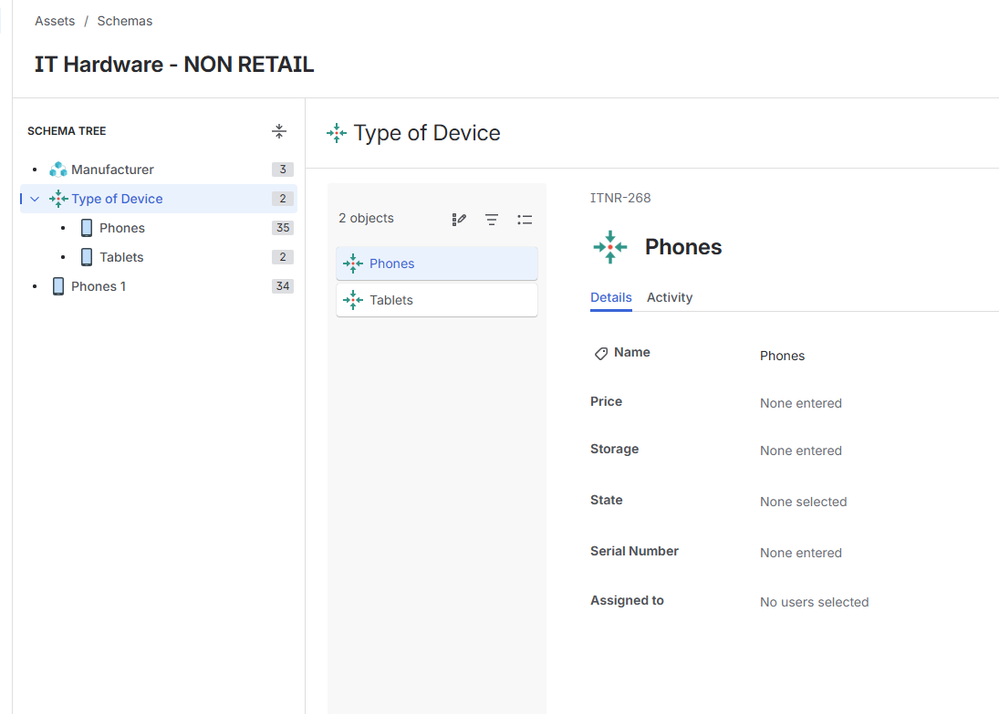Click the Tablets device icon in tree
Image resolution: width=999 pixels, height=714 pixels.
coord(86,257)
